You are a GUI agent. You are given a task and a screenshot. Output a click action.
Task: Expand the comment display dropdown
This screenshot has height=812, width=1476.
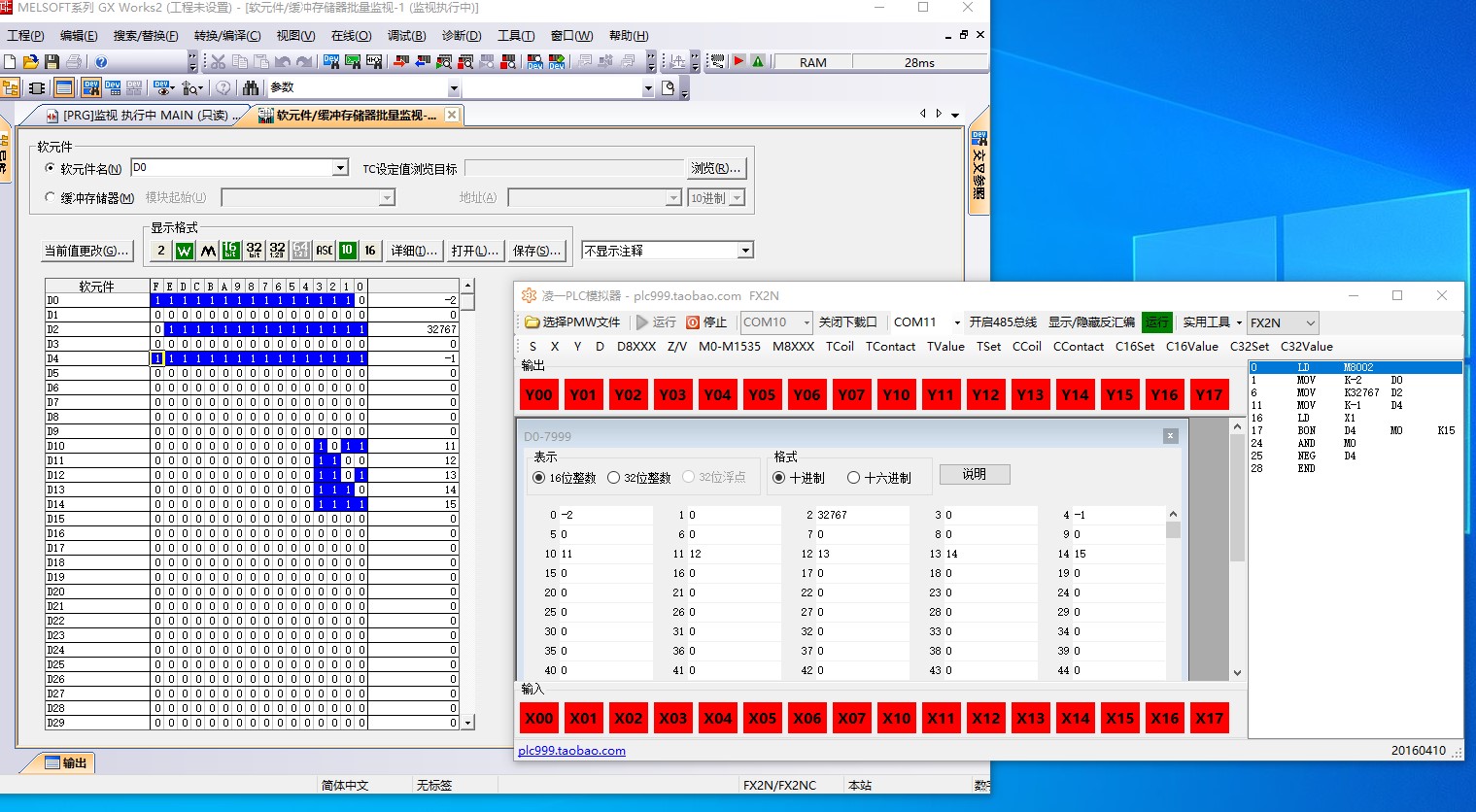coord(745,251)
